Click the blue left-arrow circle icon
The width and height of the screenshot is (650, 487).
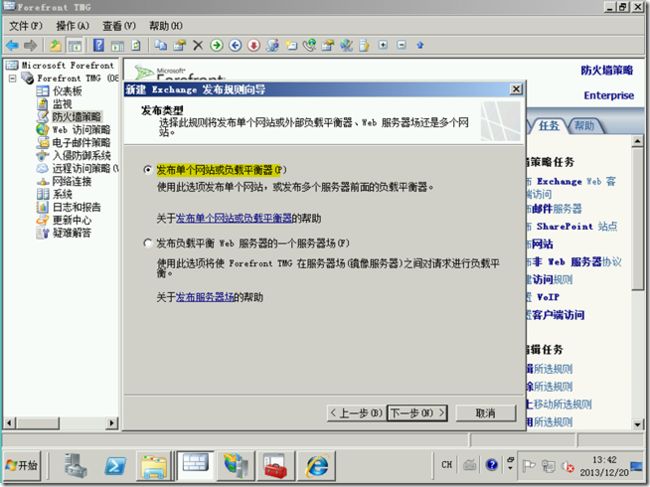[235, 45]
